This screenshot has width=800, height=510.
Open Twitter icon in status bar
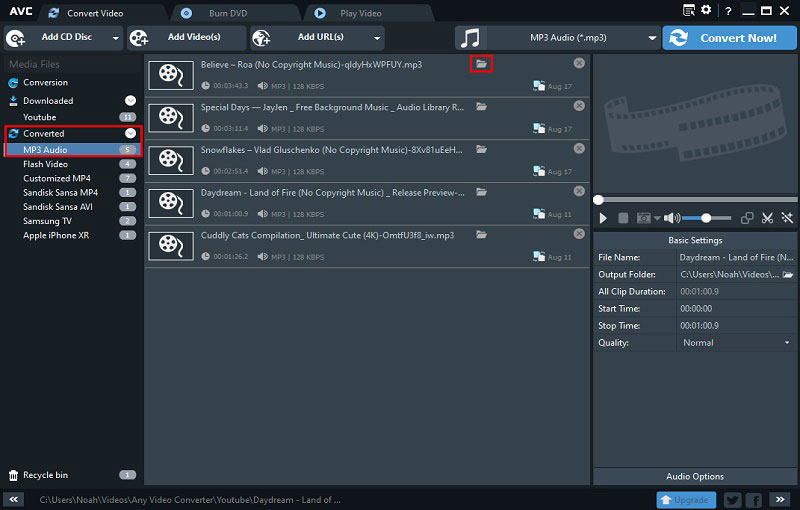[733, 500]
